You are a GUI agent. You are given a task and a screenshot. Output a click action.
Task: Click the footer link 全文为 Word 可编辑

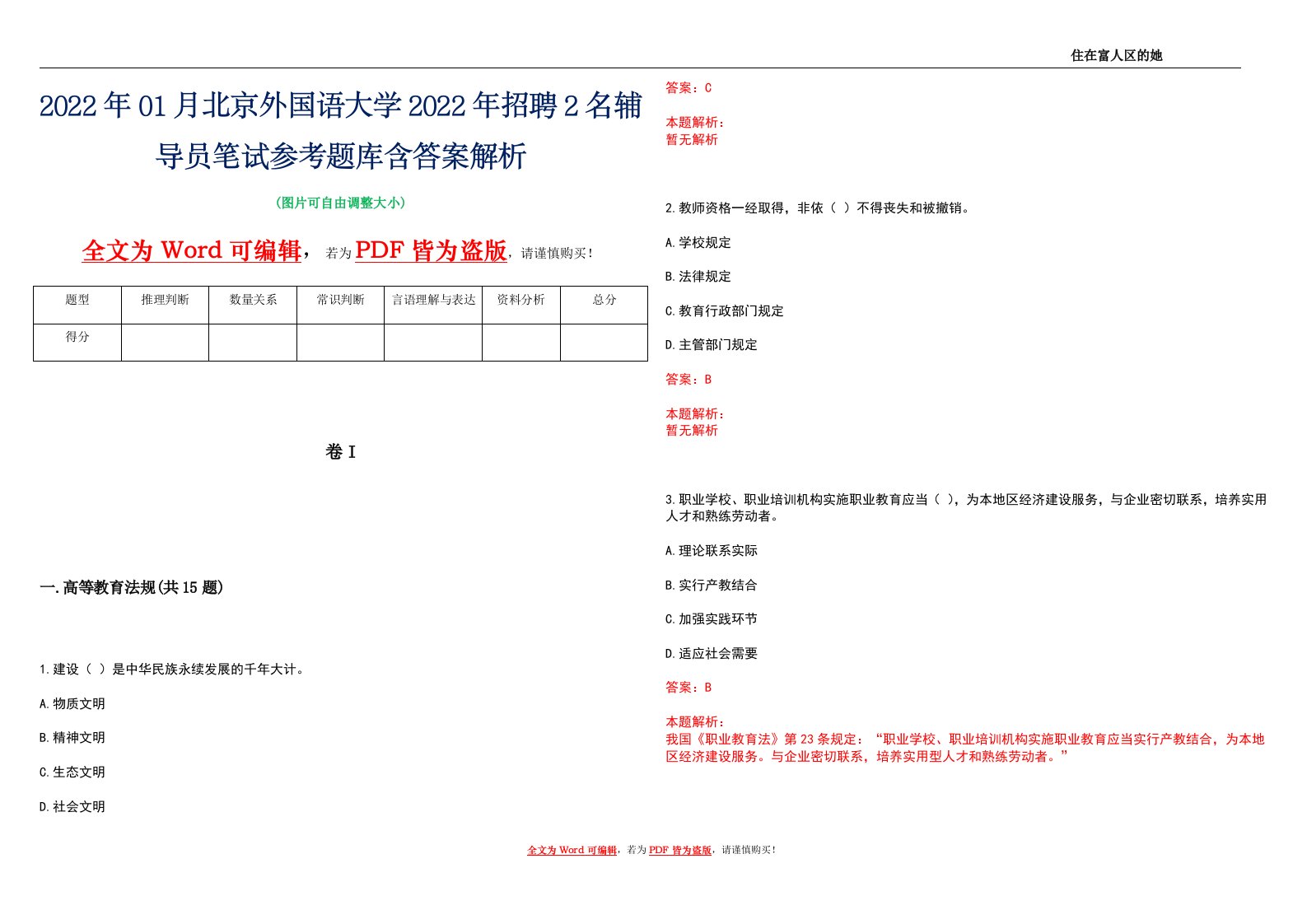572,850
